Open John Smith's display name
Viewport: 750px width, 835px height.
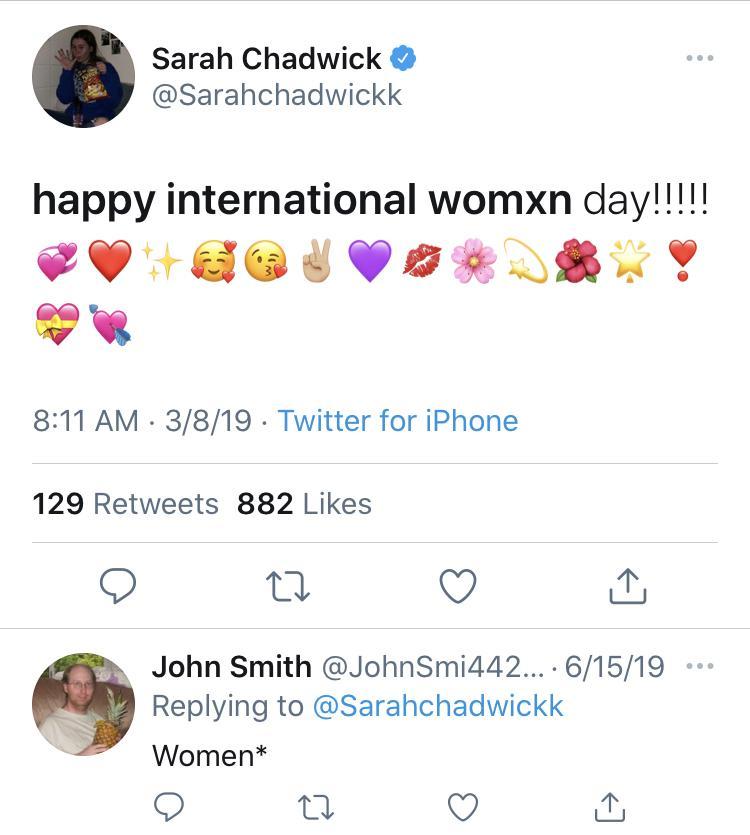tap(232, 666)
